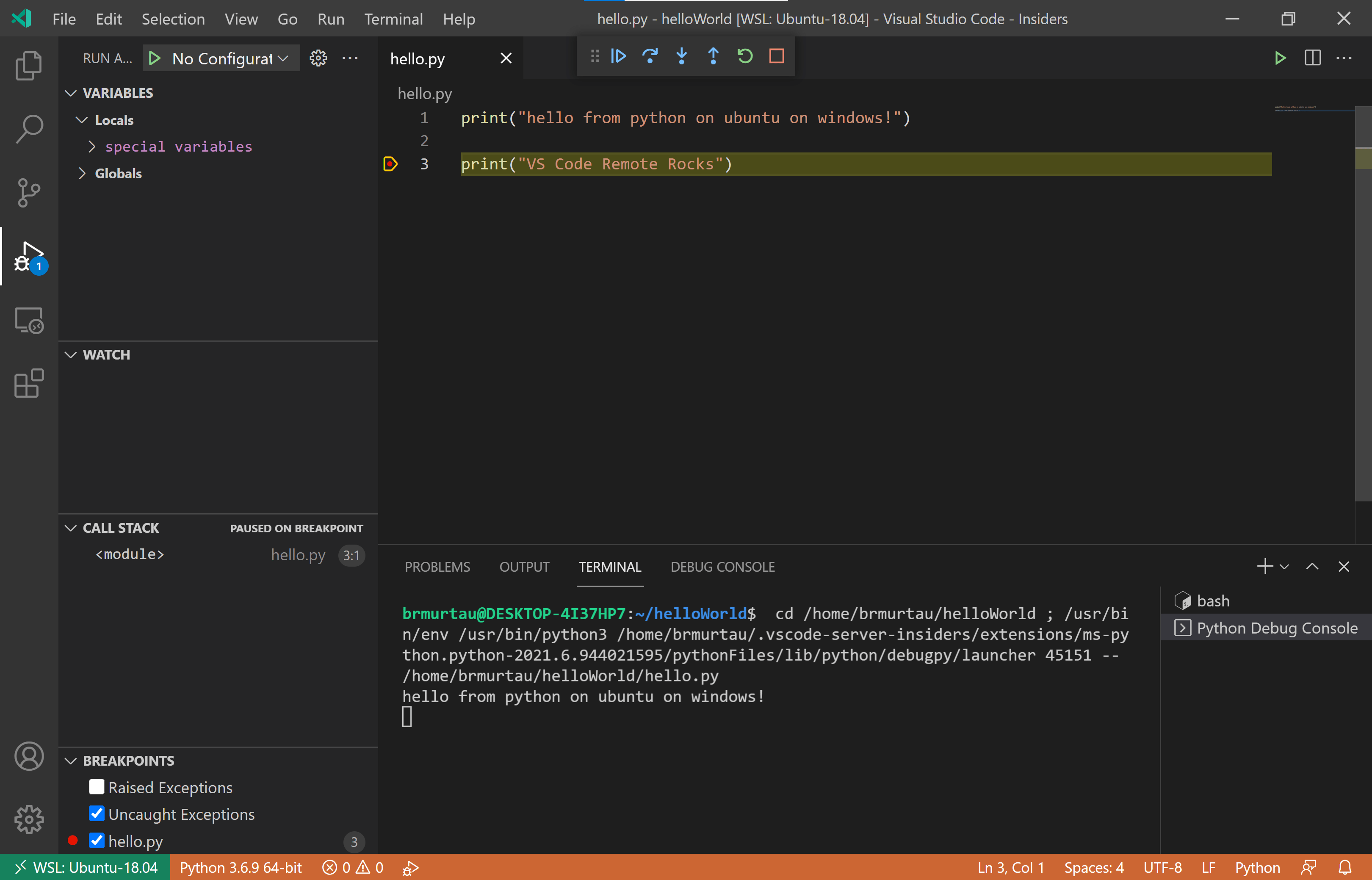Open the Extensions sidebar view
The image size is (1372, 880).
28,383
